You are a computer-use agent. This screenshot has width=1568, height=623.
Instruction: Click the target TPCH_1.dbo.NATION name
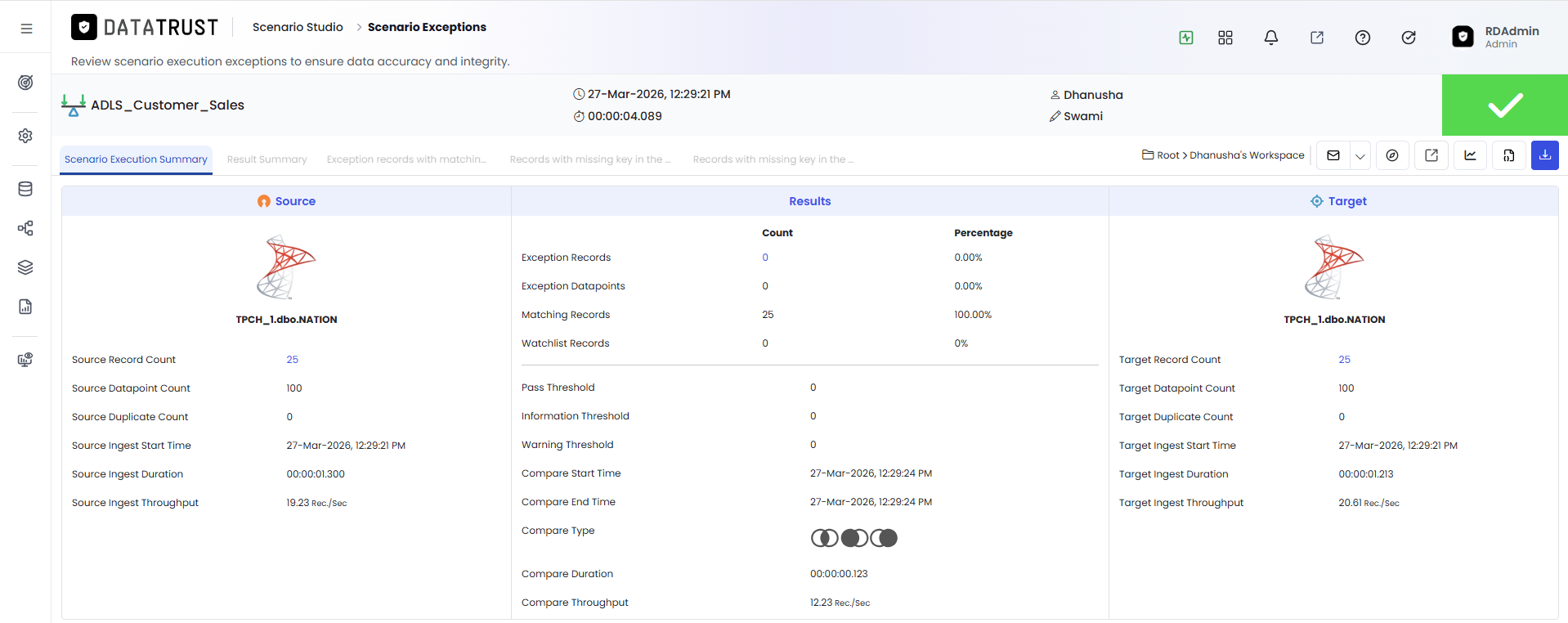tap(1335, 320)
